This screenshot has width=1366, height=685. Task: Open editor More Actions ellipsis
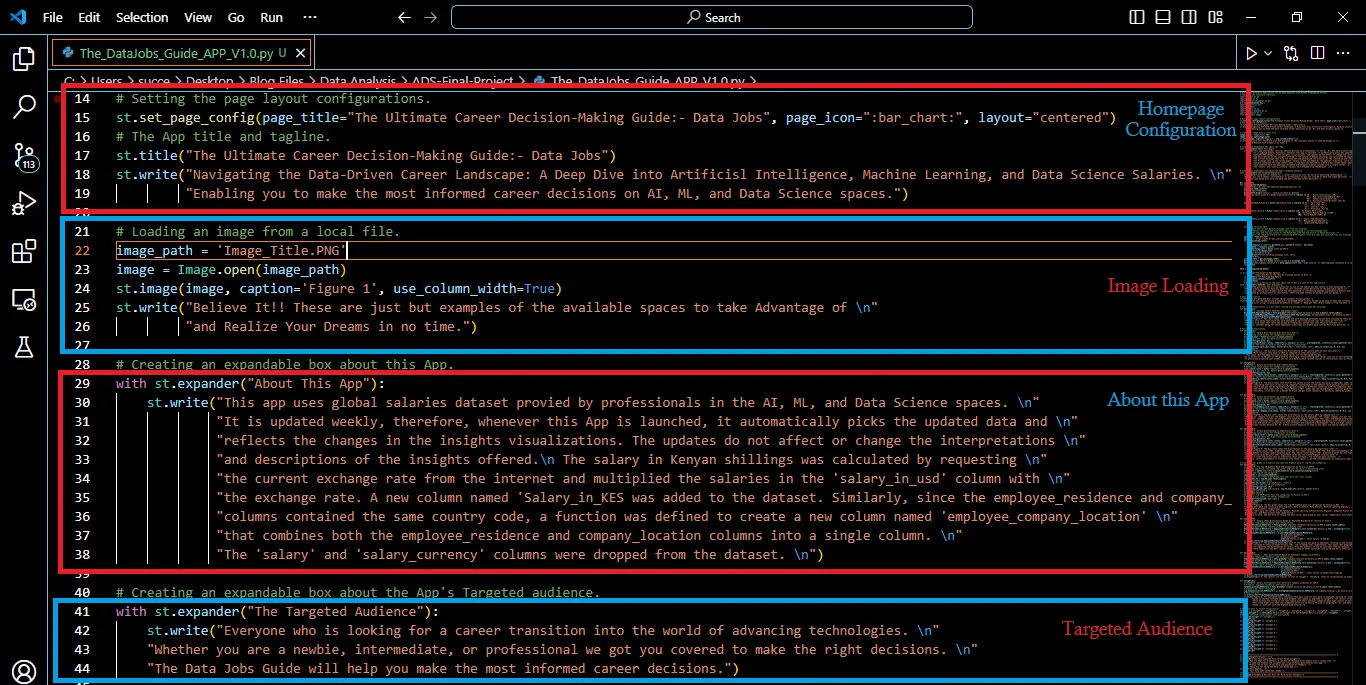1343,53
